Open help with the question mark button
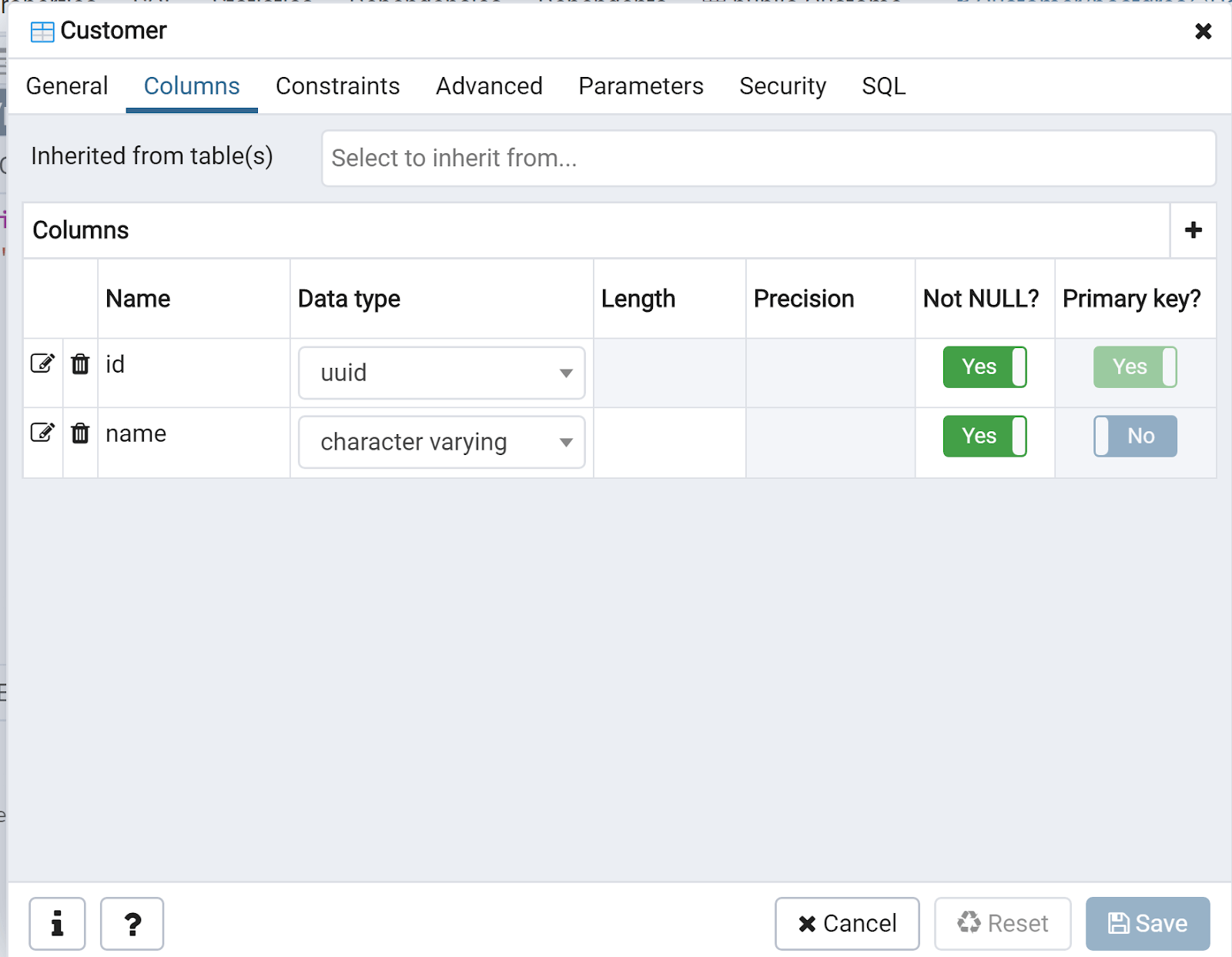Viewport: 1232px width, 957px height. 132,923
